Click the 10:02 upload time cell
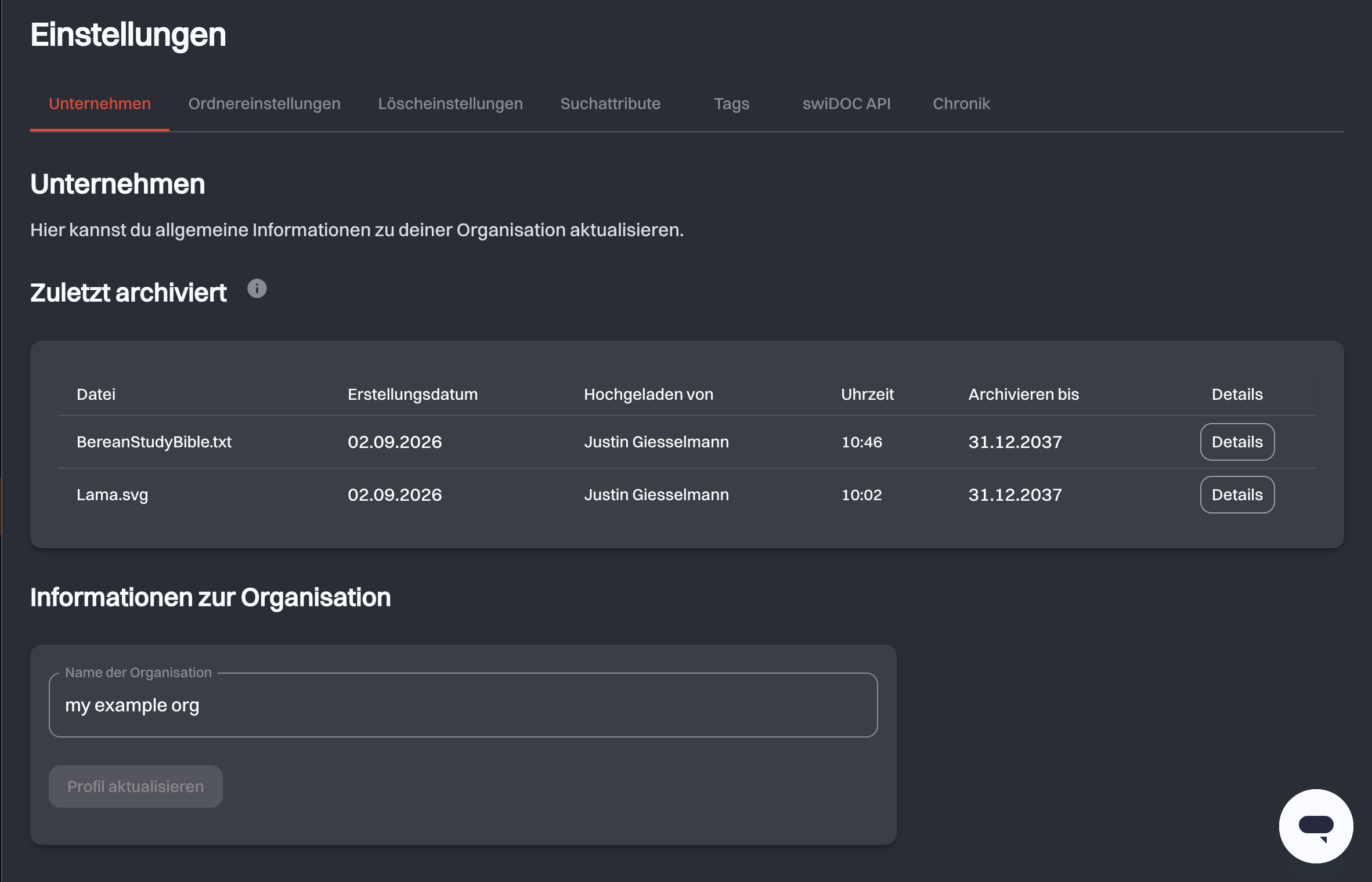The width and height of the screenshot is (1372, 882). (861, 495)
